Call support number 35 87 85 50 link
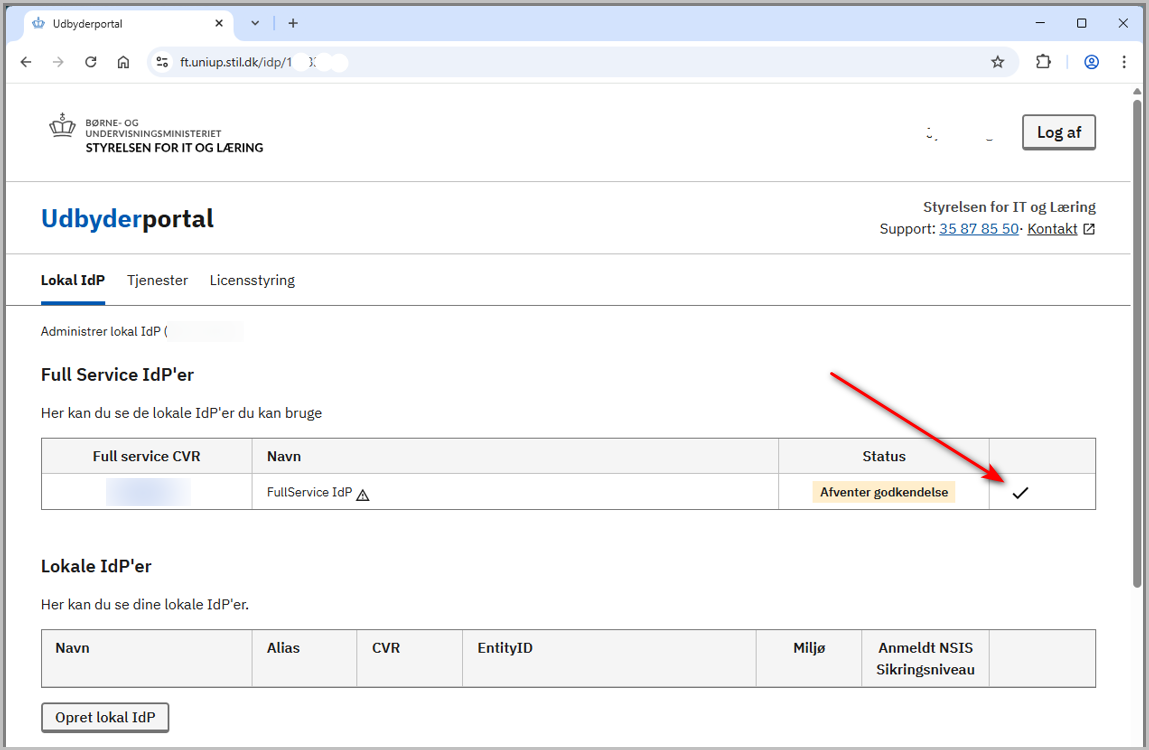The image size is (1149, 750). (979, 229)
